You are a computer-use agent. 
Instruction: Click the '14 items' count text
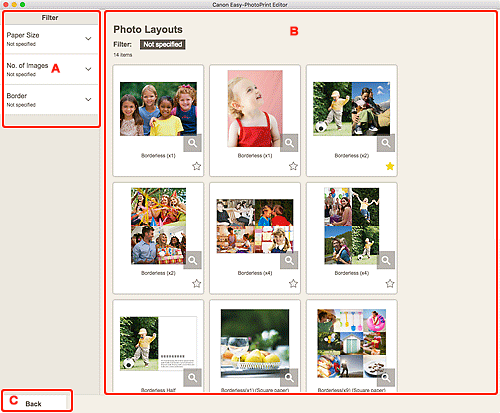[123, 55]
